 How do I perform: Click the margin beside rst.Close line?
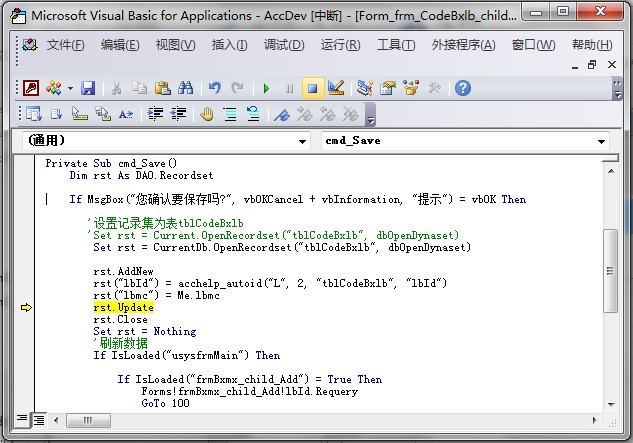[x=25, y=319]
